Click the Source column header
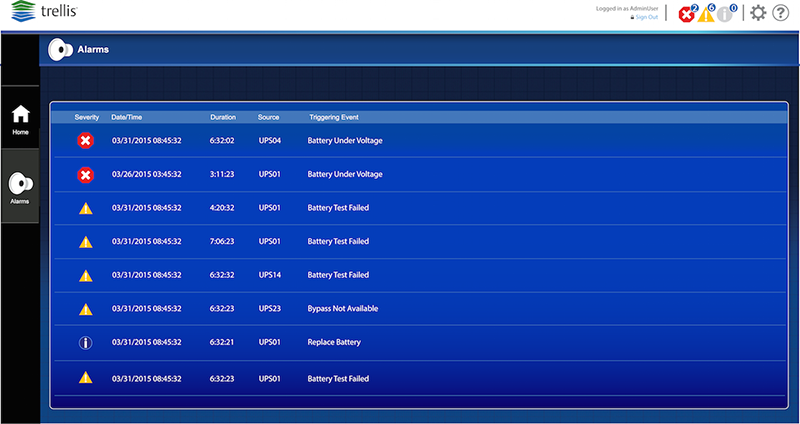800x424 pixels. (268, 117)
